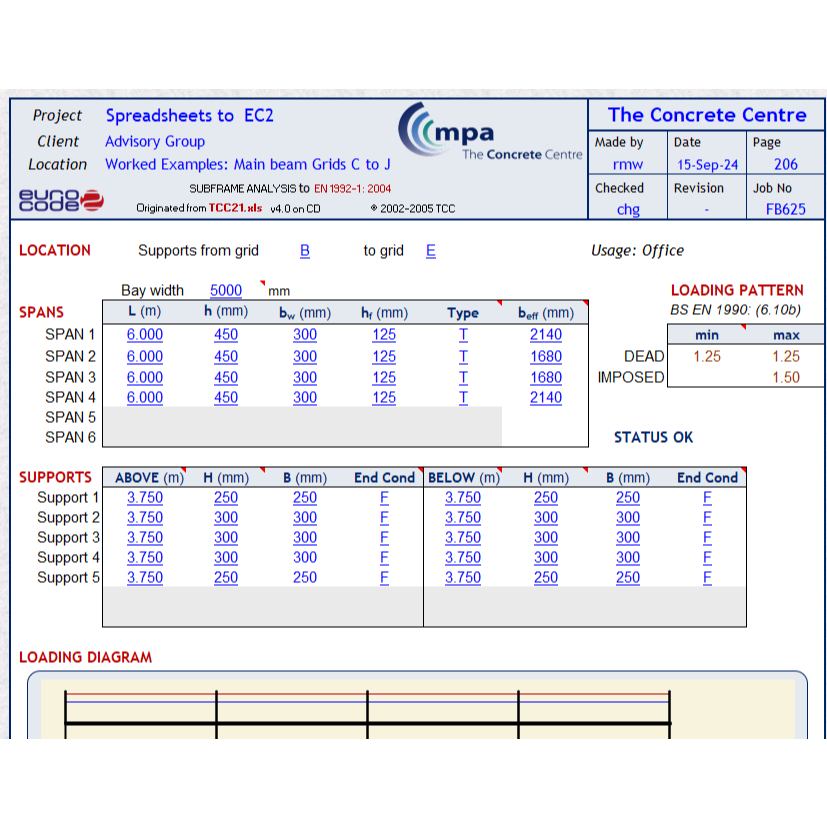Select the Date cell 15-Sep-24

[x=706, y=165]
